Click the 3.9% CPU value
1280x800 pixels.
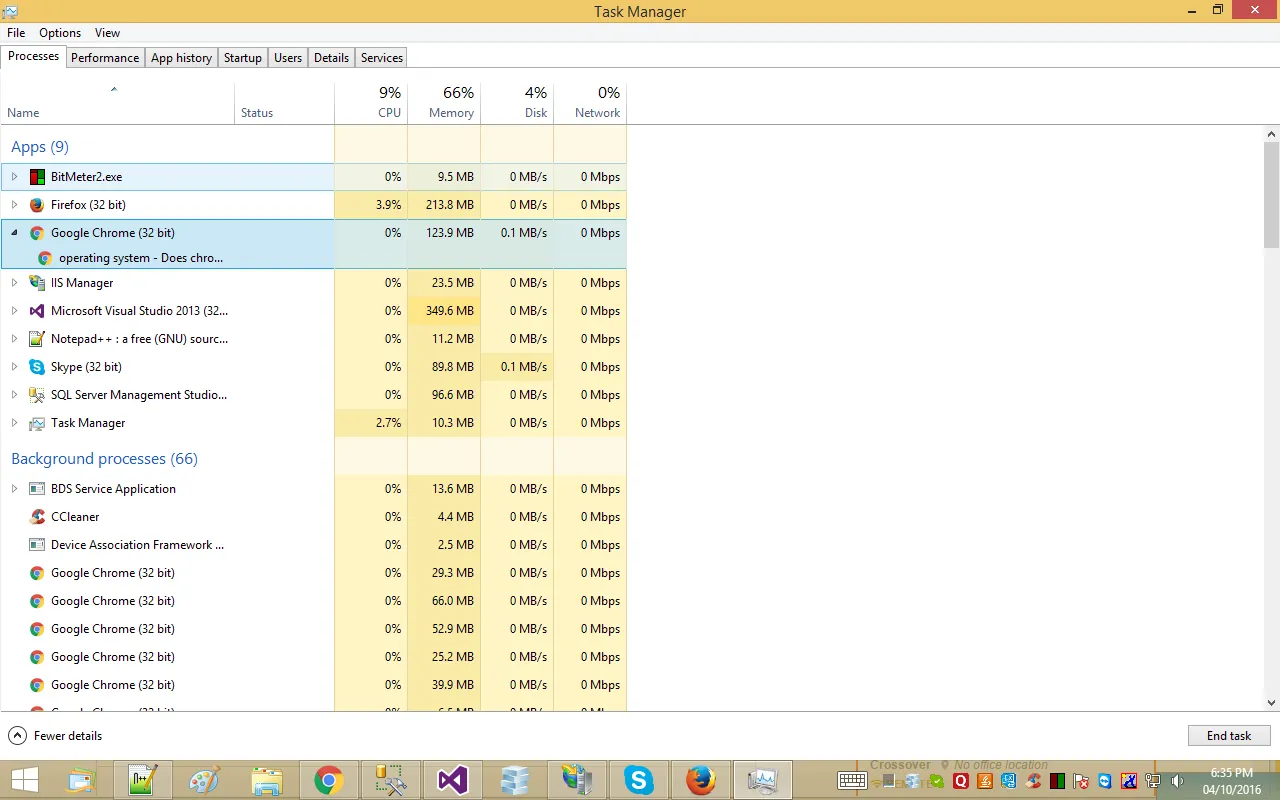click(387, 205)
